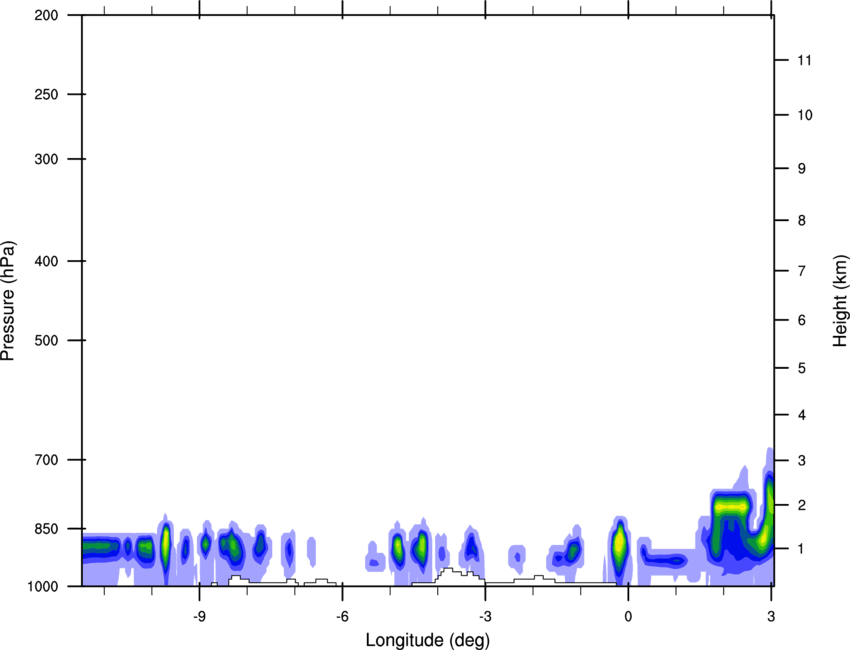Click the 1 km height label
The height and width of the screenshot is (650, 850).
click(802, 549)
